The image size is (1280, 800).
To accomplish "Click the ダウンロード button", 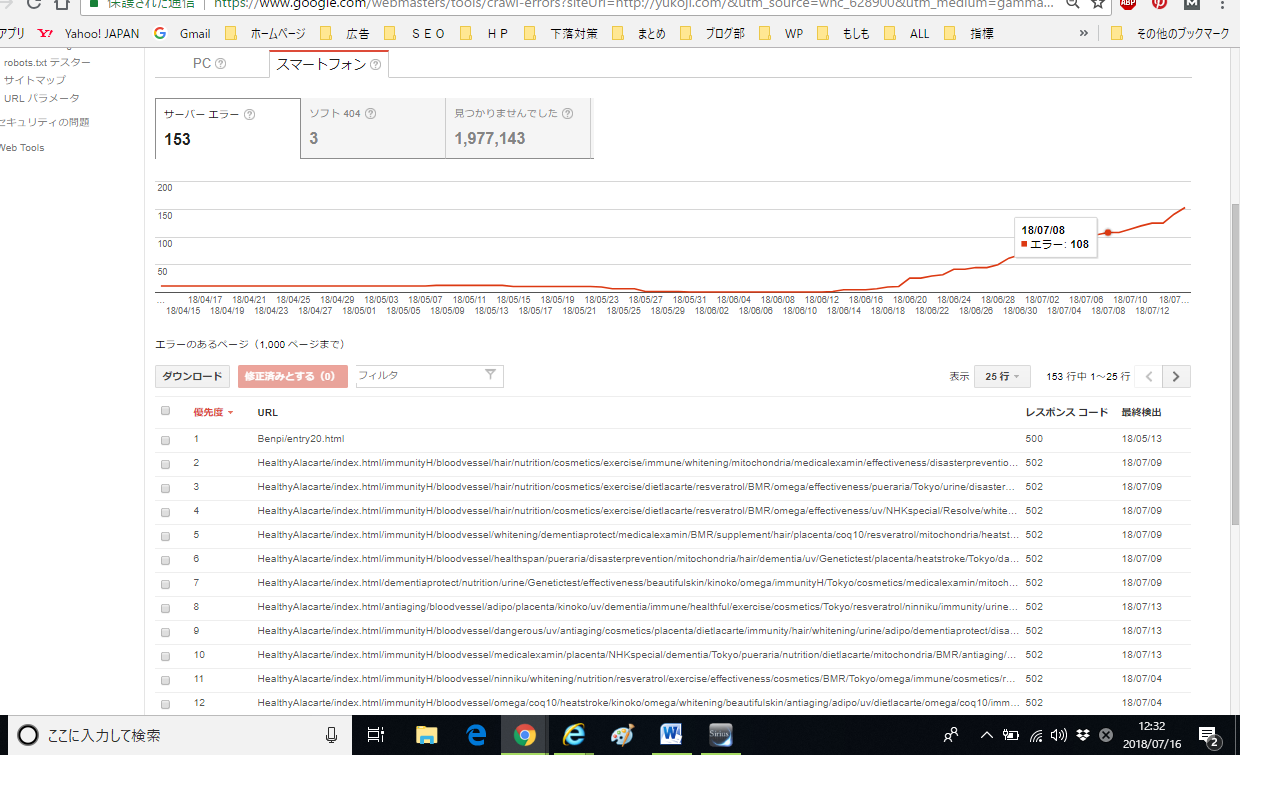I will pyautogui.click(x=192, y=377).
